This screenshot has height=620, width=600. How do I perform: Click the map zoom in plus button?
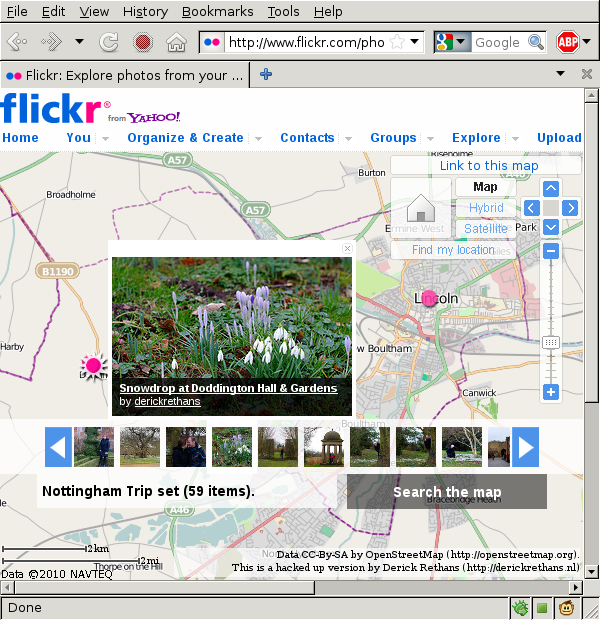(x=550, y=392)
